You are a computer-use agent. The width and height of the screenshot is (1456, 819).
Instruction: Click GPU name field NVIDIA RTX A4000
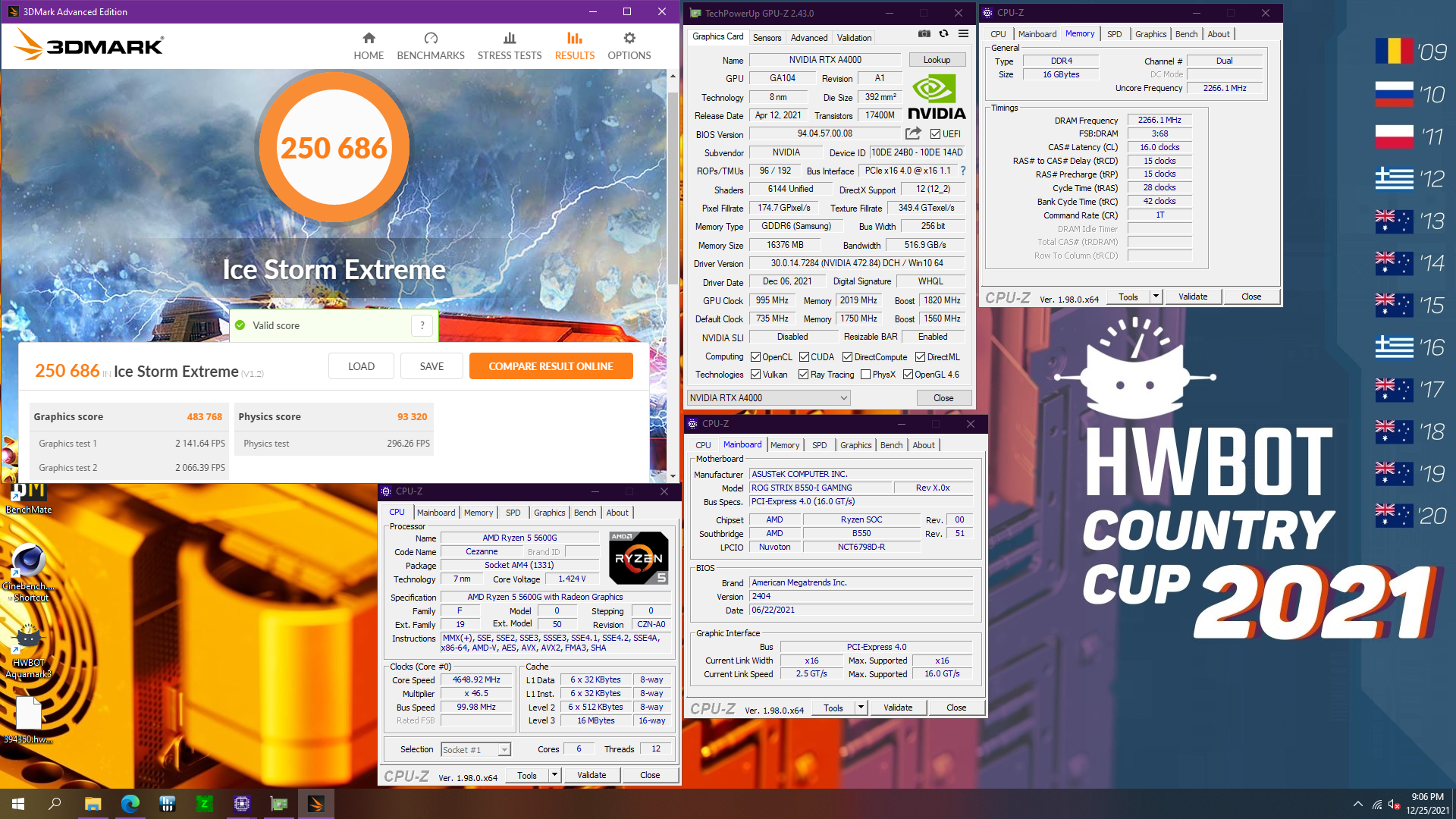pyautogui.click(x=825, y=60)
